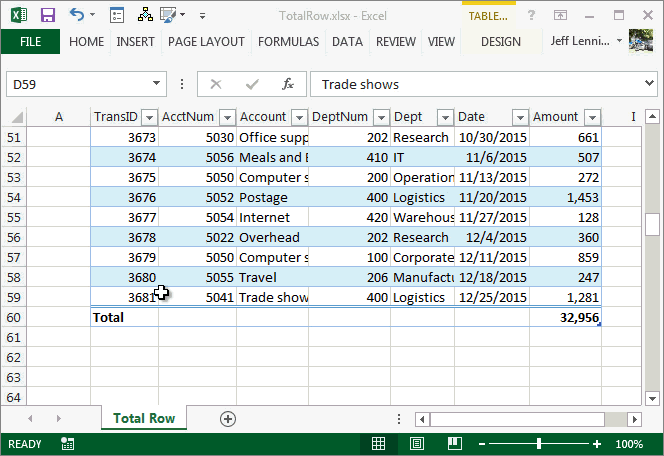The image size is (664, 456).
Task: Open the DATA tab
Action: pos(347,41)
